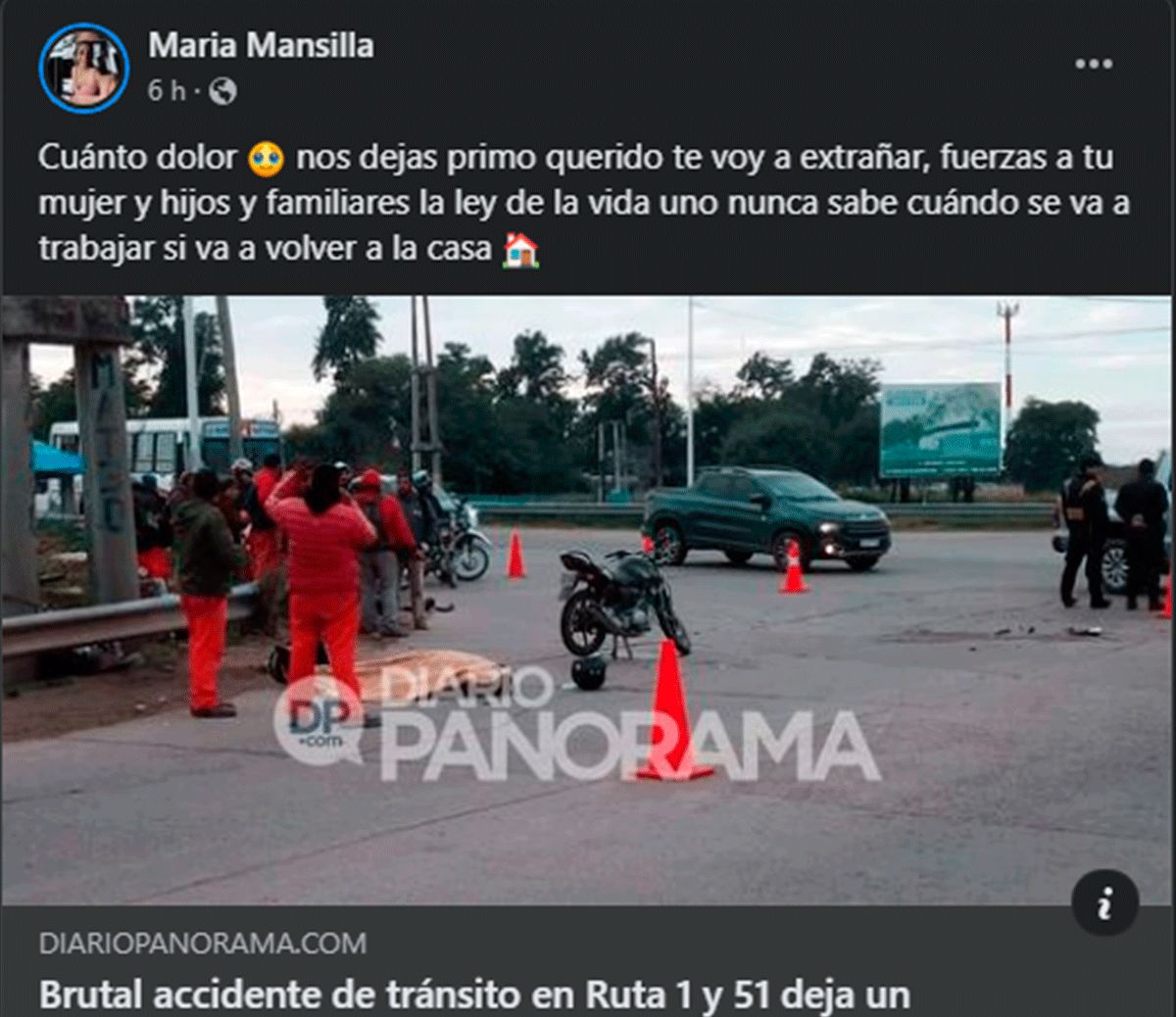Screen dimensions: 1176x1017
Task: Click the crying emoji in the post
Action: point(267,160)
